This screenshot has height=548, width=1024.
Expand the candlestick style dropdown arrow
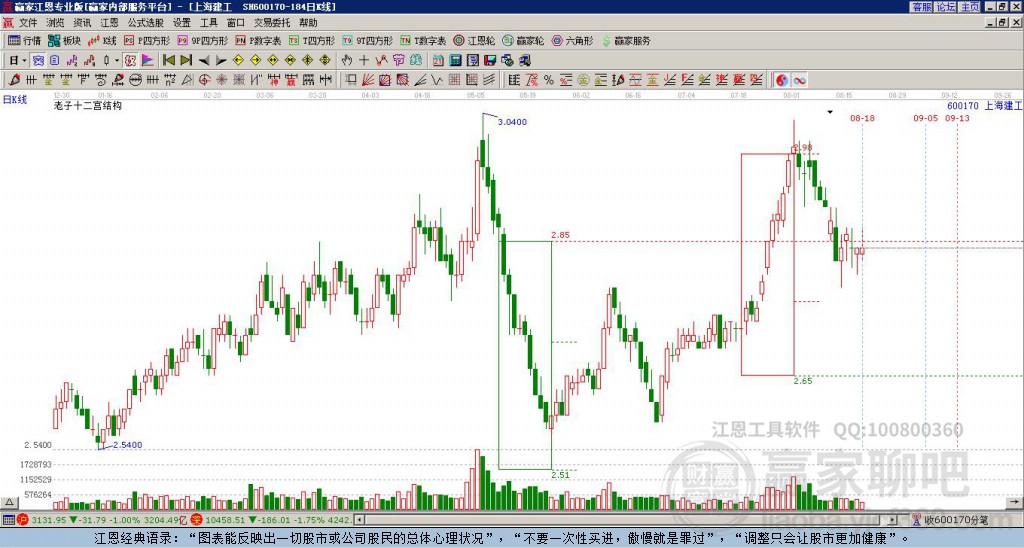click(117, 60)
